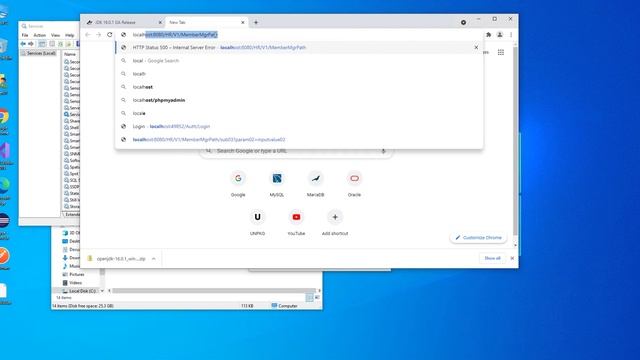The height and width of the screenshot is (360, 640).
Task: Close the New Tab tab
Action: [x=243, y=22]
